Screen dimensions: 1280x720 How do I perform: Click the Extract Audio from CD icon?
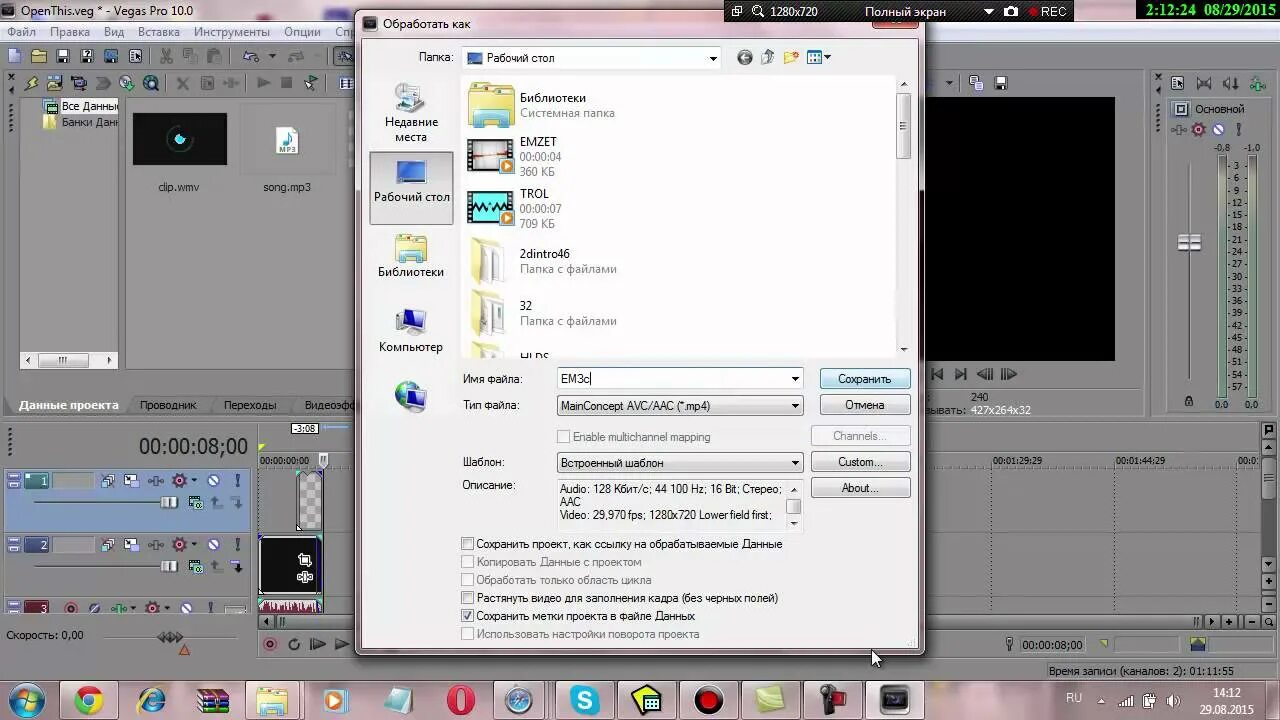[127, 83]
